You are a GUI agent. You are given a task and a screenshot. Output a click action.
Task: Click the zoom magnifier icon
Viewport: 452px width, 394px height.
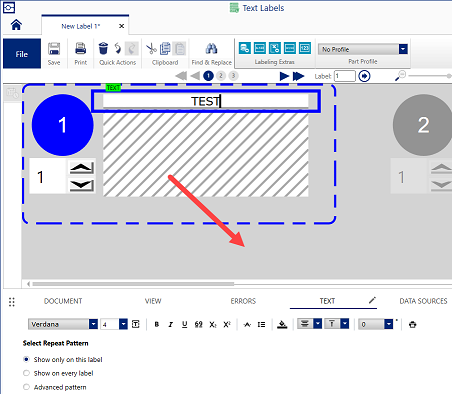[400, 76]
